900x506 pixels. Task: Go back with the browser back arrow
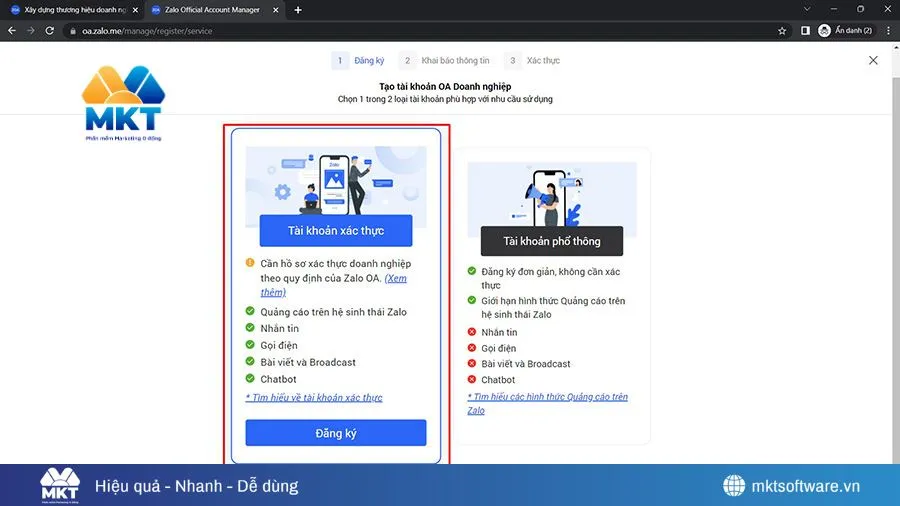[11, 31]
